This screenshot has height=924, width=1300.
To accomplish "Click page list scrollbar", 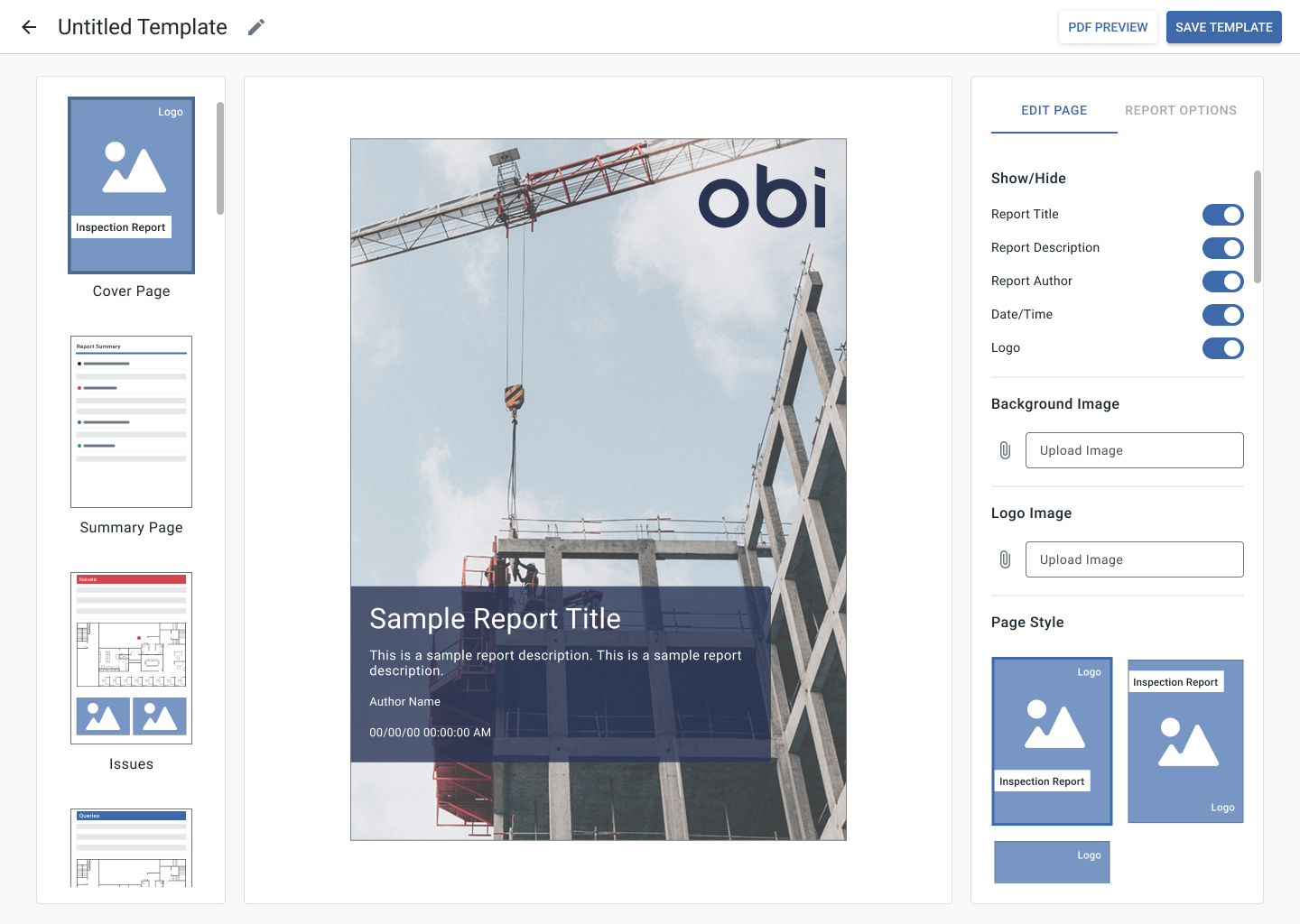I will 220,158.
